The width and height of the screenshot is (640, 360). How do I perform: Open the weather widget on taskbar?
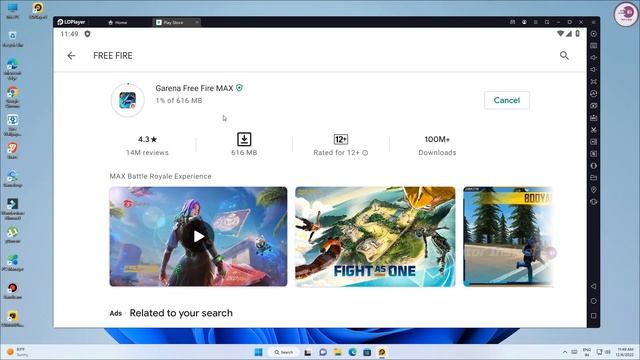pyautogui.click(x=18, y=352)
